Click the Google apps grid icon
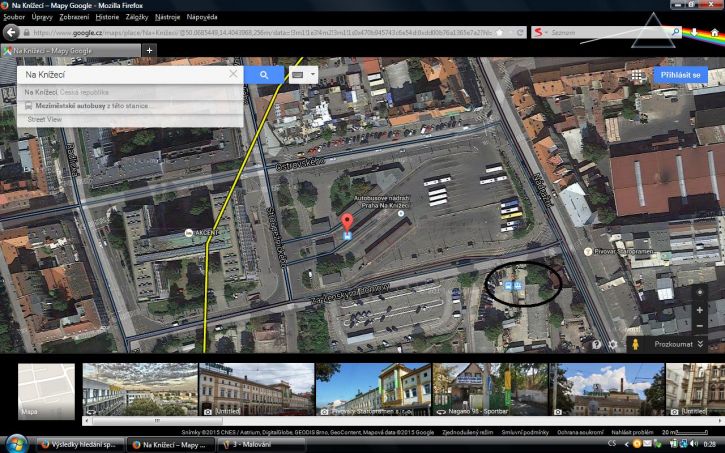The image size is (725, 453). point(637,75)
